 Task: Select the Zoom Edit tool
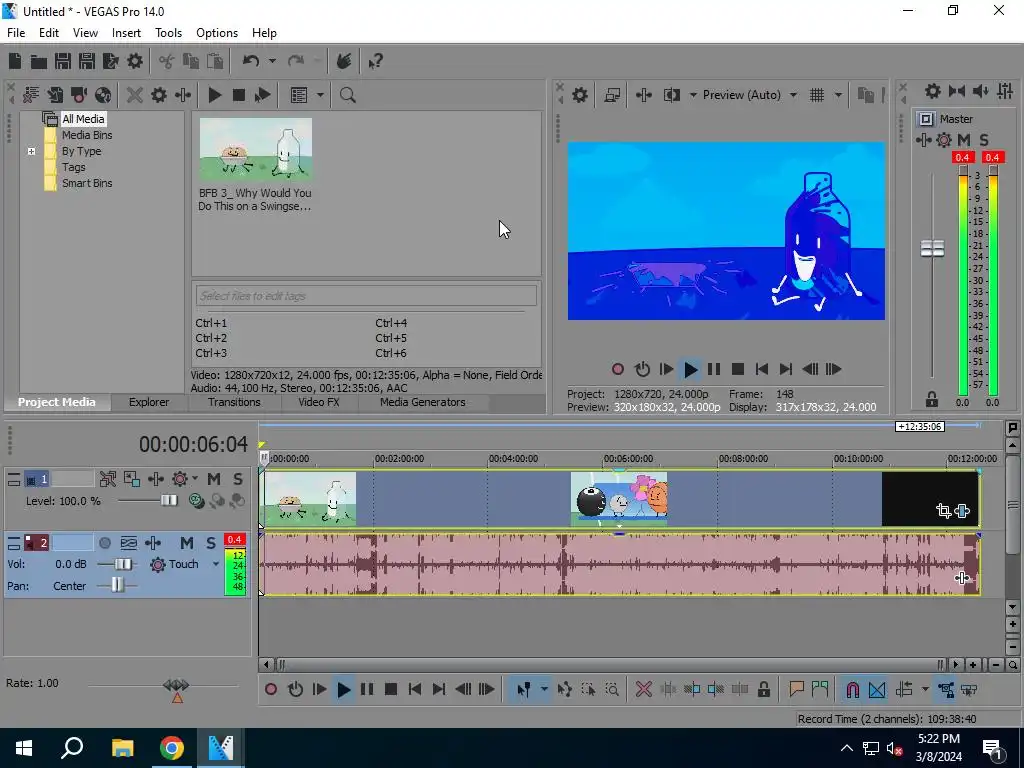coord(613,690)
